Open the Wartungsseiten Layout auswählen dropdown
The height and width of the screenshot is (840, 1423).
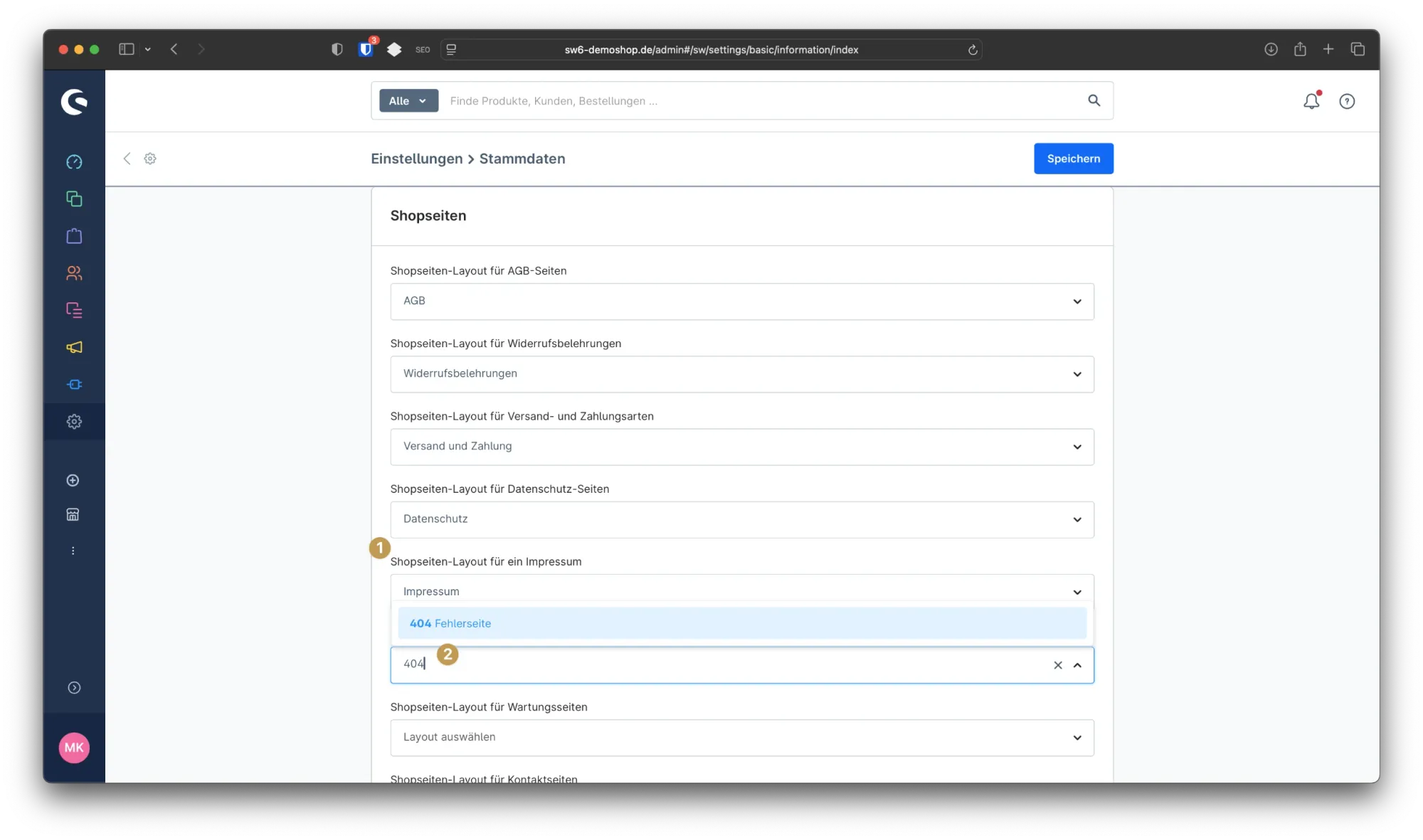(742, 738)
